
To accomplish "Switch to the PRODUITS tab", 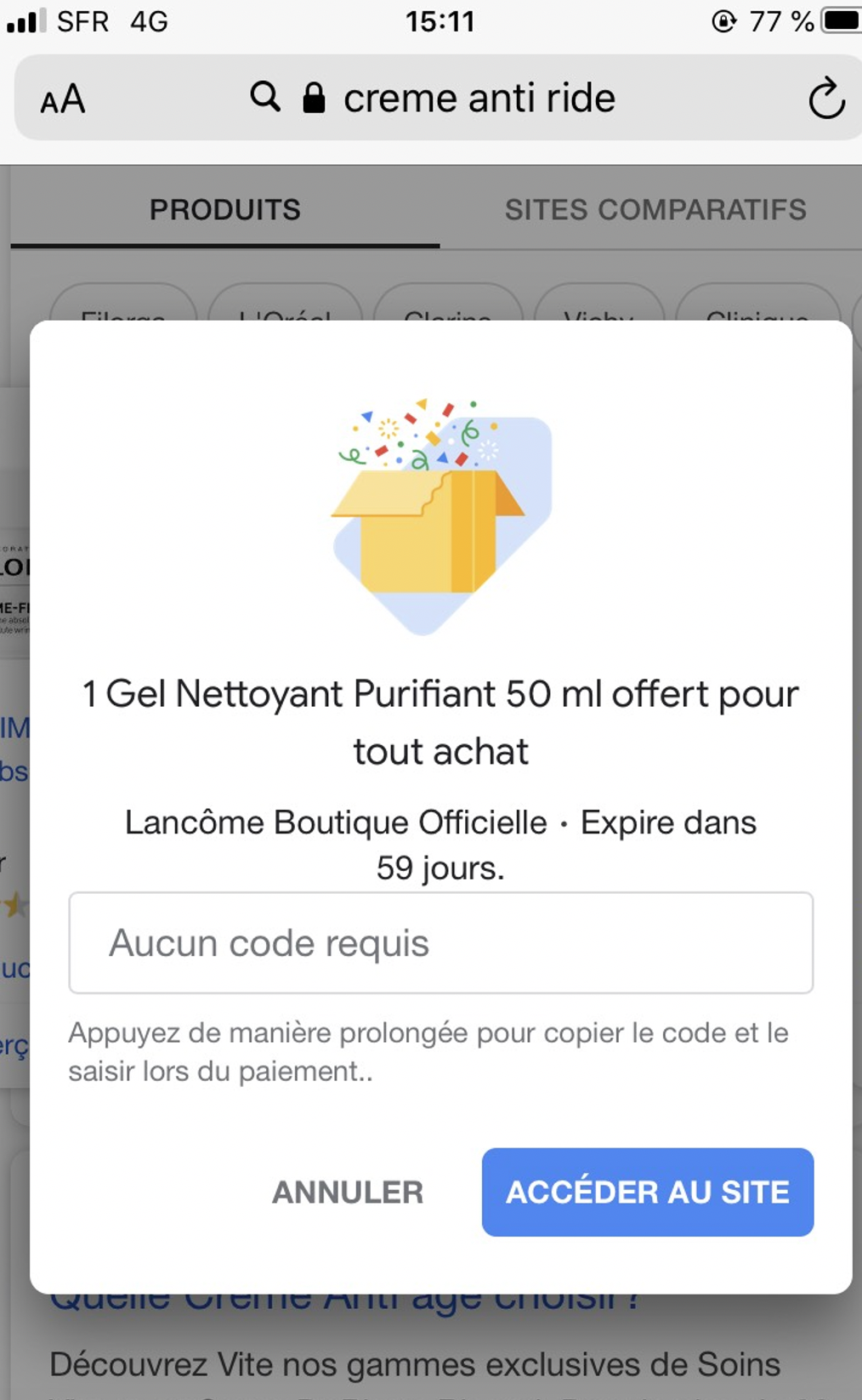I will 225,210.
